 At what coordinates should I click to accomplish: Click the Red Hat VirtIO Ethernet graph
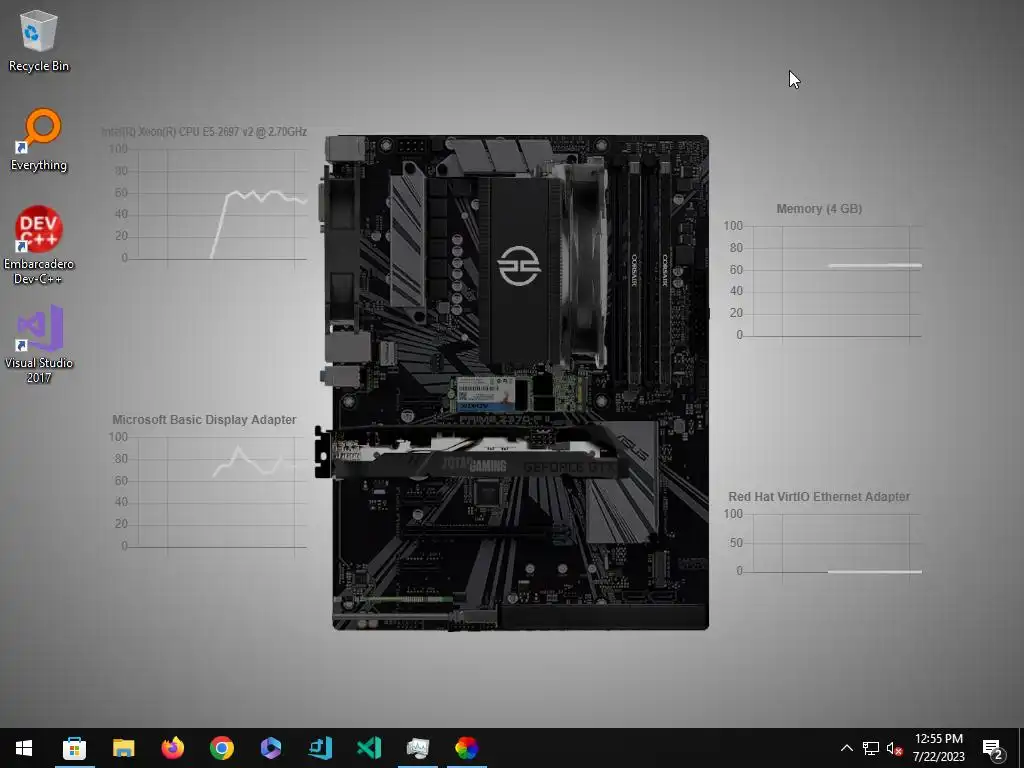(x=824, y=545)
